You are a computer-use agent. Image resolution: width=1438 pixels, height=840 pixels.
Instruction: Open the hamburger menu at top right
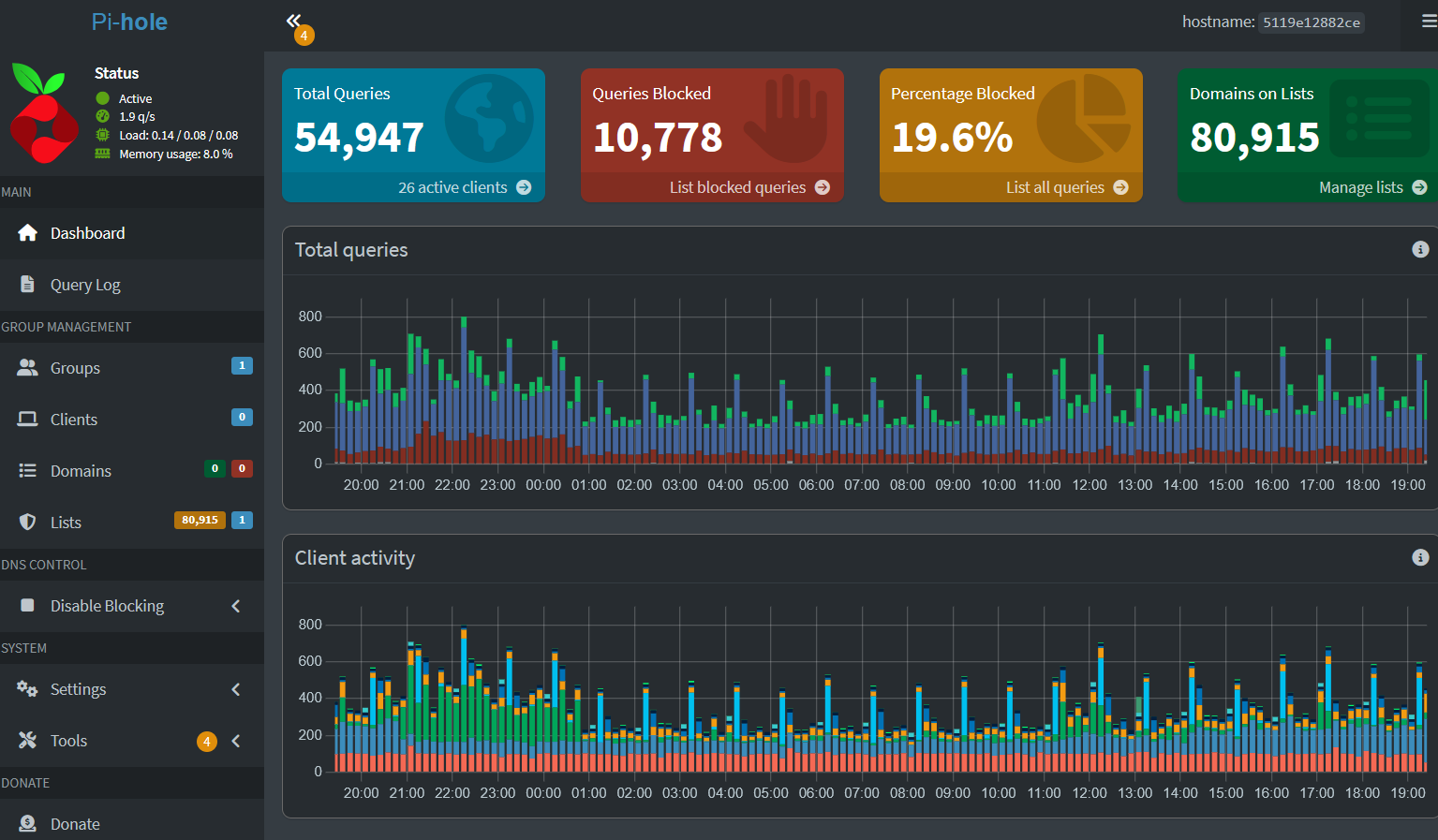tap(1428, 22)
